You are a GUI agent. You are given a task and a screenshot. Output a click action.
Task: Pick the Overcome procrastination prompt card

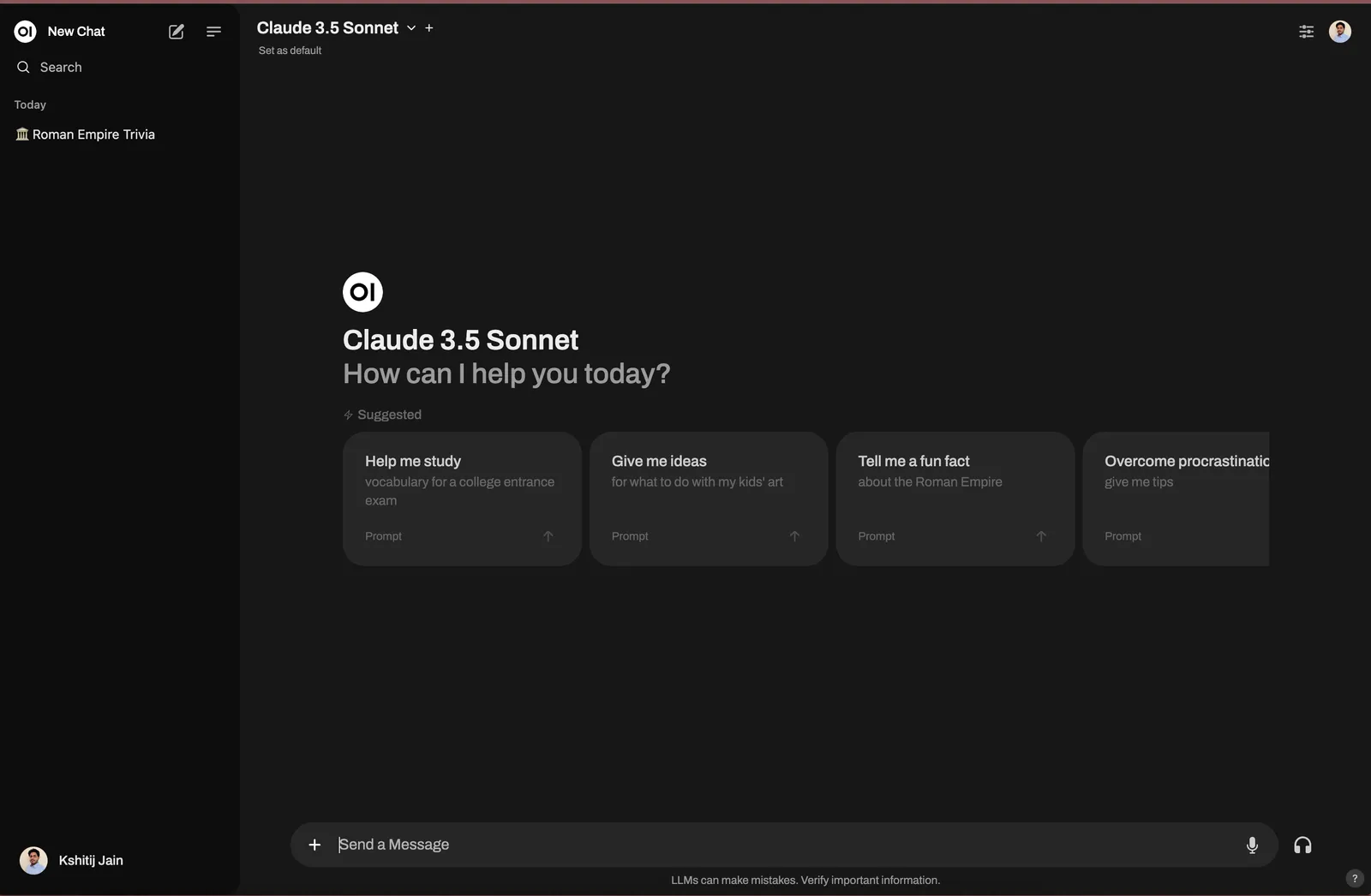[1176, 498]
